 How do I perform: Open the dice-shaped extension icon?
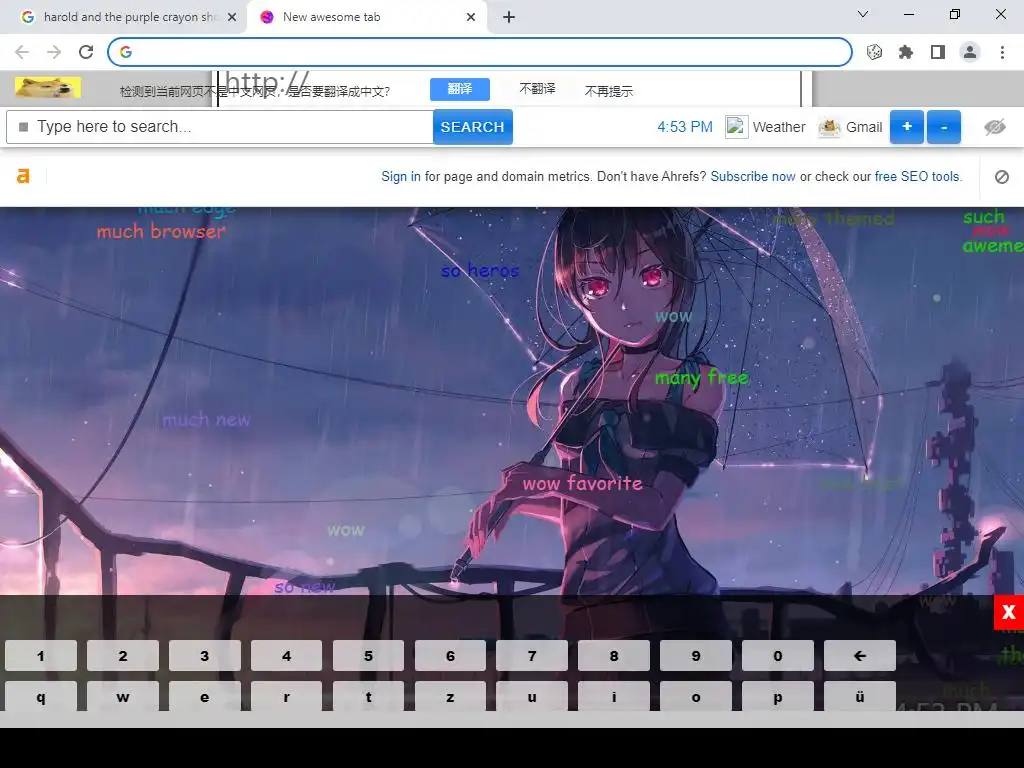click(x=874, y=52)
